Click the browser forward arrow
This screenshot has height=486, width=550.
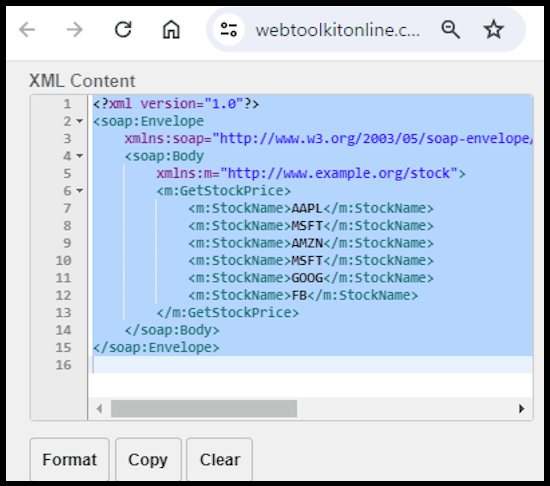(75, 29)
